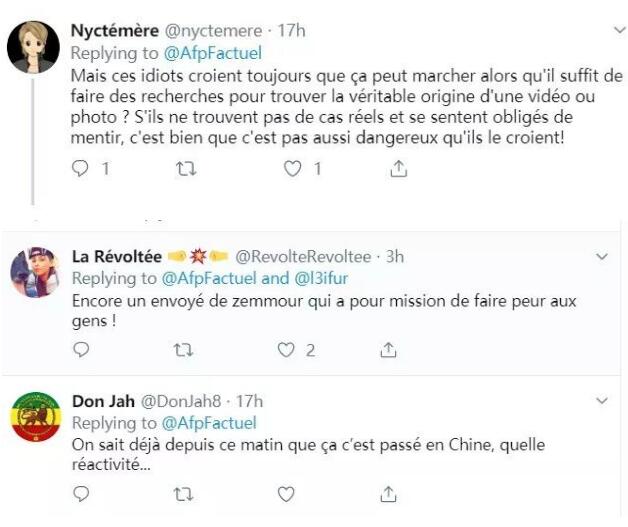Open the options chevron on Don Jah's tweet
The width and height of the screenshot is (628, 527).
(x=602, y=401)
